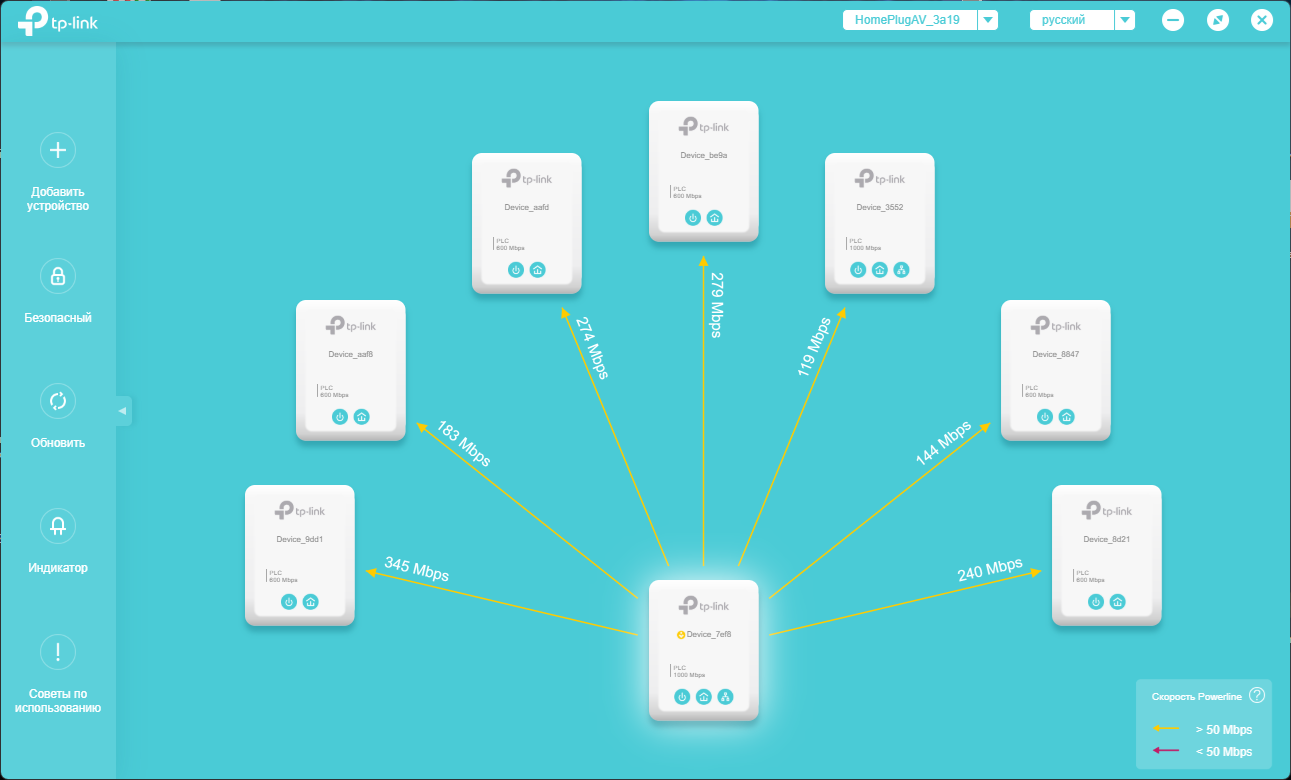Click the 240 Mbps speed label
The image size is (1291, 780).
click(x=990, y=570)
